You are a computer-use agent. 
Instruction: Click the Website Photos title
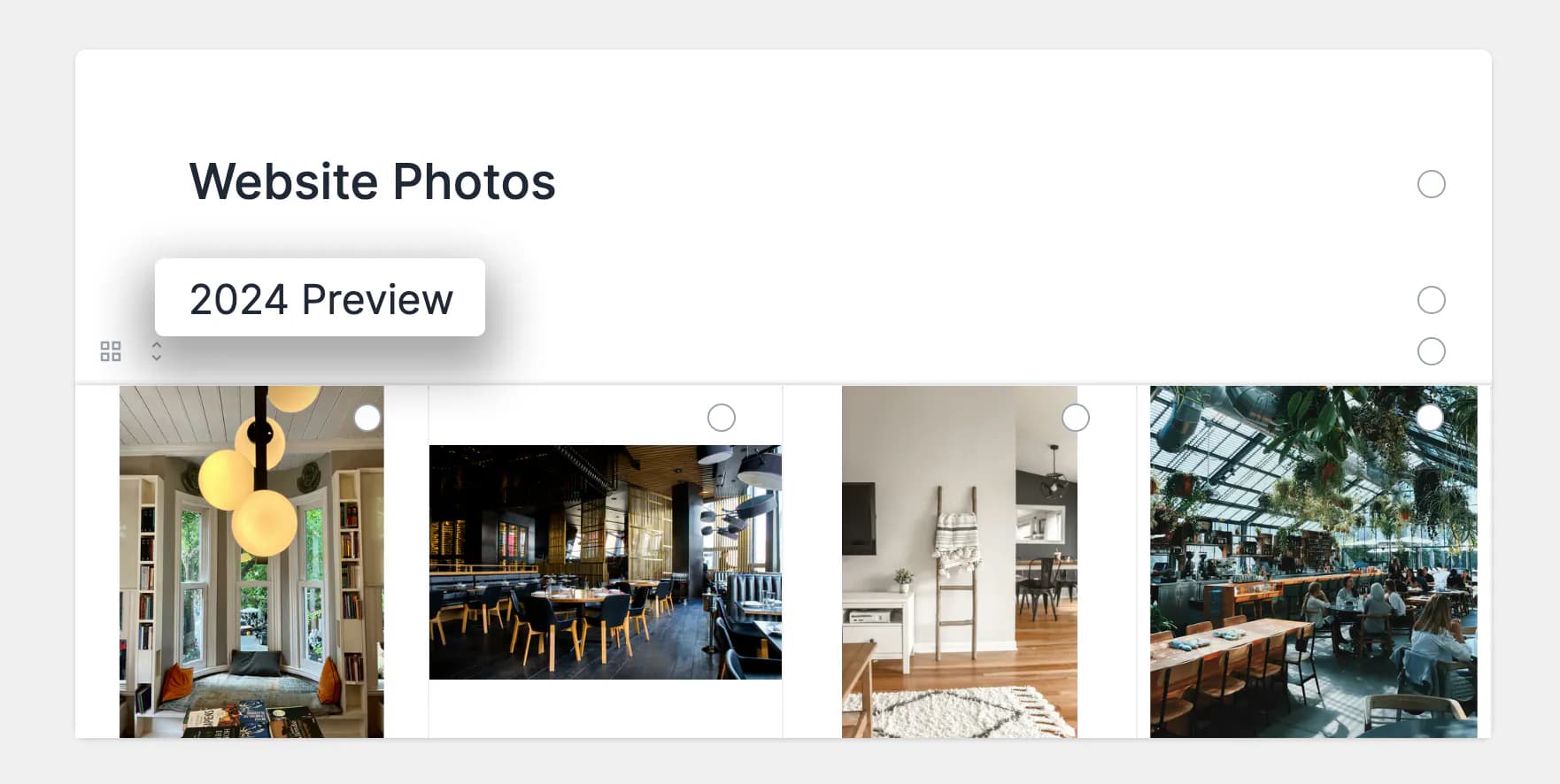pyautogui.click(x=373, y=182)
